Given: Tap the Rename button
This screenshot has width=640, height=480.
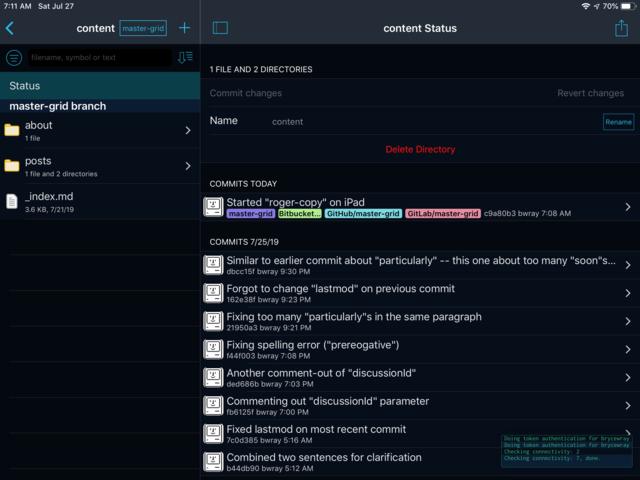Looking at the screenshot, I should 618,122.
